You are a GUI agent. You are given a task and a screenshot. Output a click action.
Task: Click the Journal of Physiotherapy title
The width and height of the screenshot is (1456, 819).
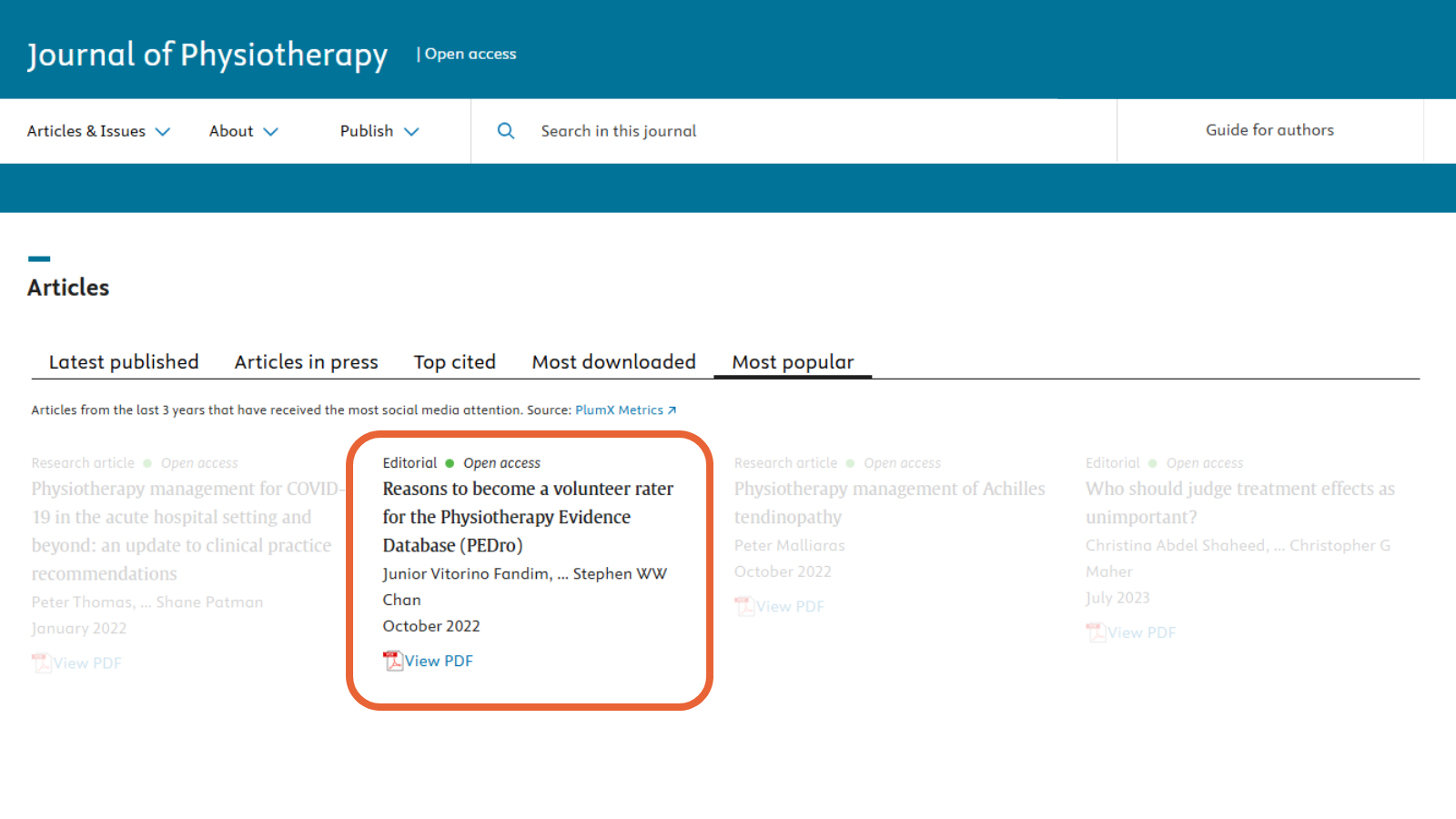[x=207, y=55]
